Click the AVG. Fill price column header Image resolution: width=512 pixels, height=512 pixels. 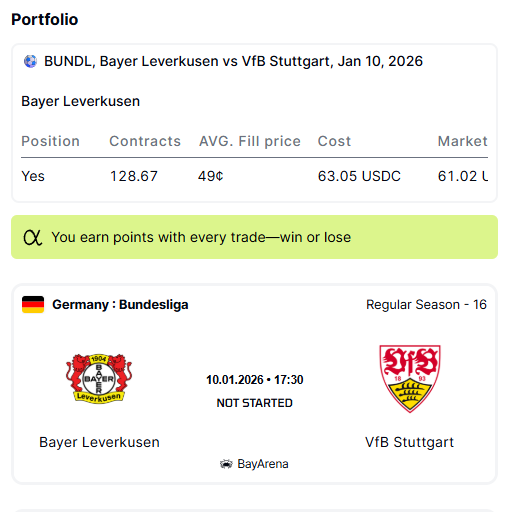coord(250,141)
